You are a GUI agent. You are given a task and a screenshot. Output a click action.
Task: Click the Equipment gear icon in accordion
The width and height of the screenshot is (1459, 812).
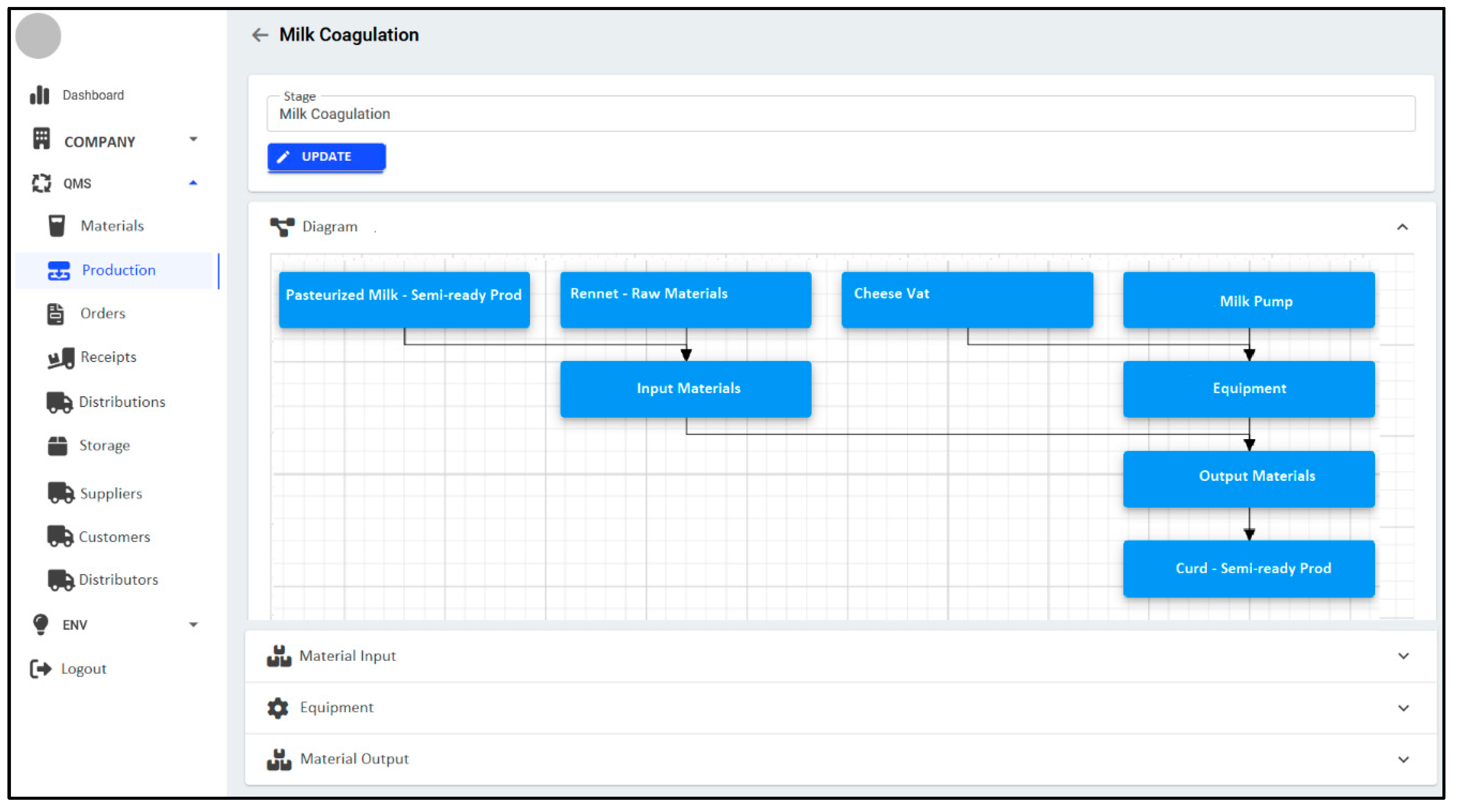click(x=277, y=708)
